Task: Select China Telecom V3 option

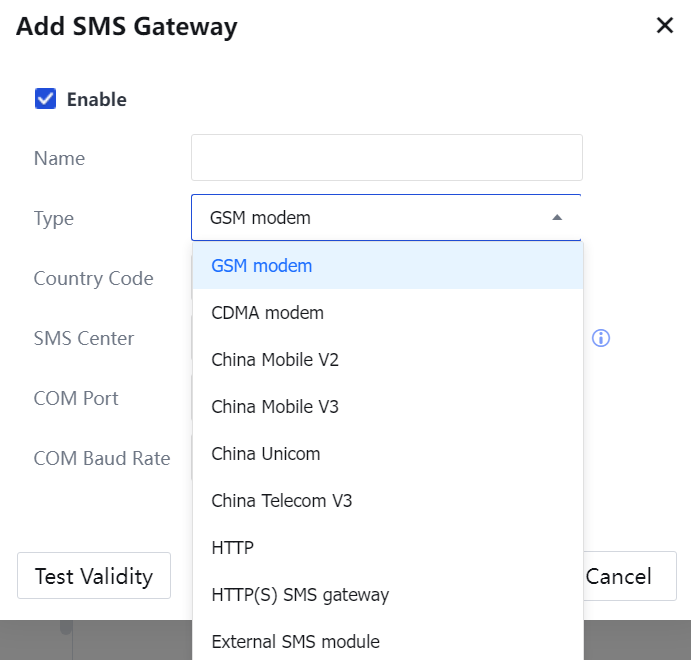Action: (x=282, y=501)
